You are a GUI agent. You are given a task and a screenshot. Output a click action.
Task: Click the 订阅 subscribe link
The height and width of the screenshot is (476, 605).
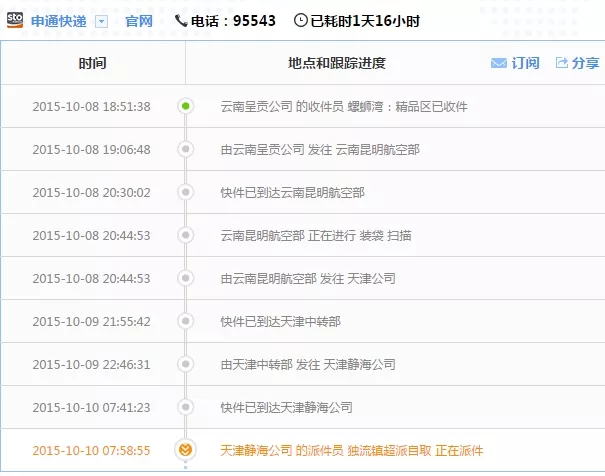pos(525,63)
